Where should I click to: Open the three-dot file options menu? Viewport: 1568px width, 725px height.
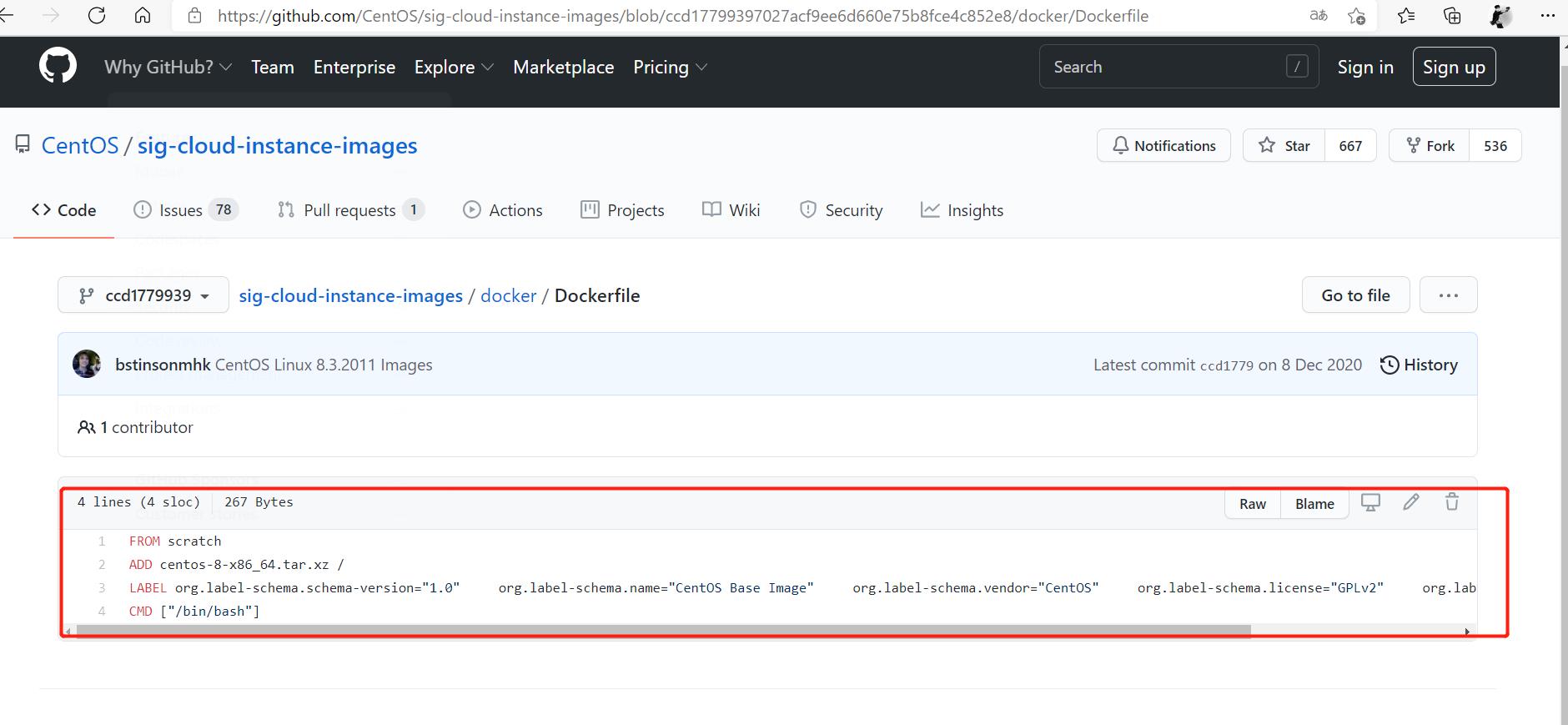pyautogui.click(x=1449, y=295)
